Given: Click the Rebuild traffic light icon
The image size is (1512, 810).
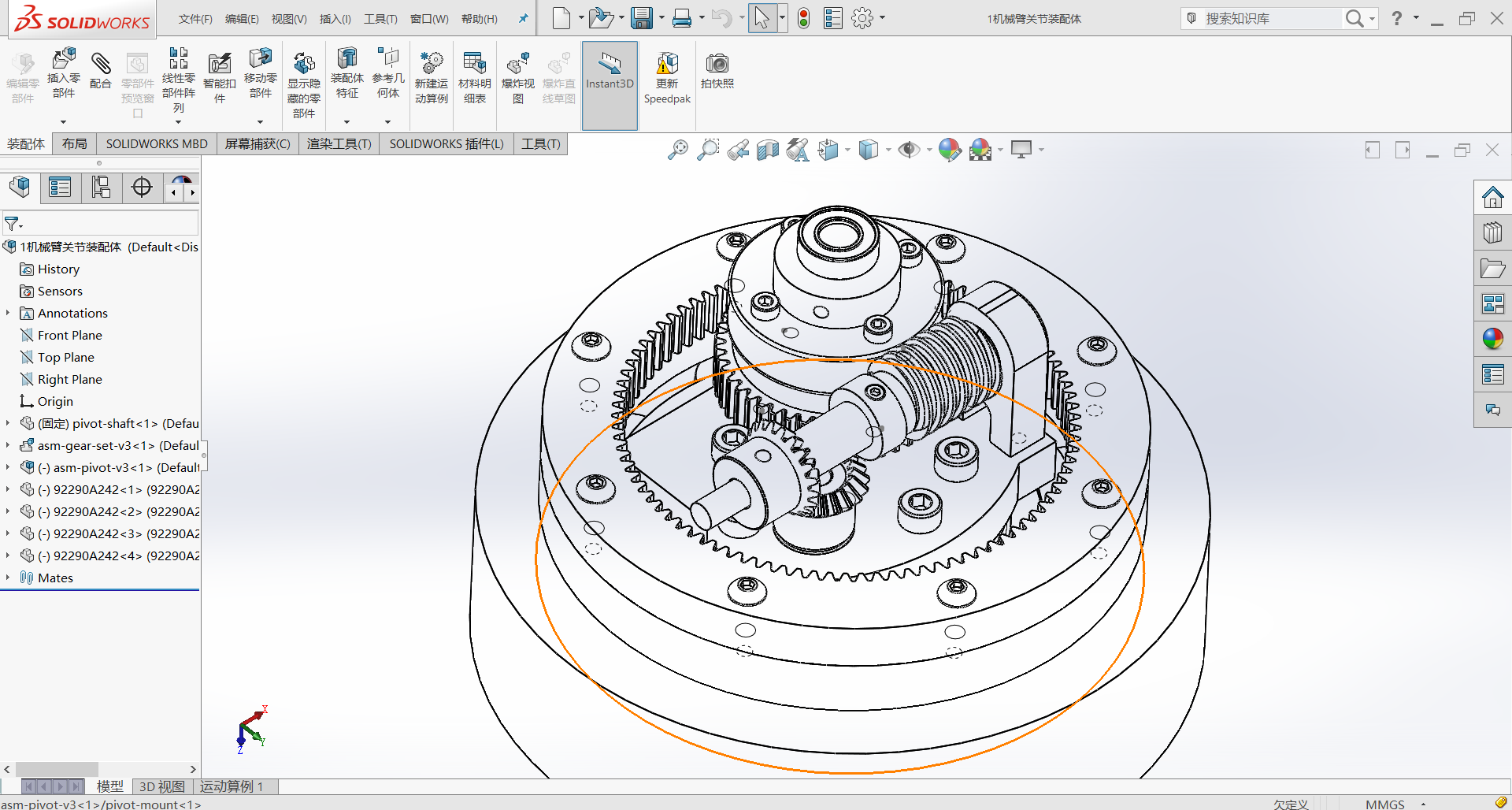Looking at the screenshot, I should coord(803,18).
